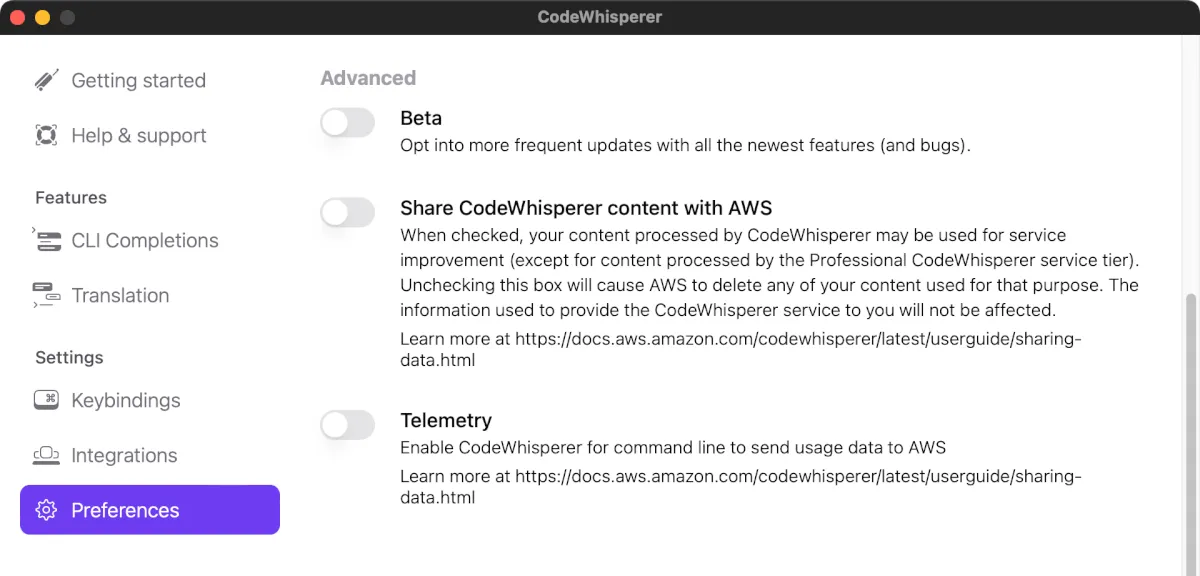Open Keybindings settings
Viewport: 1200px width, 576px height.
(126, 400)
